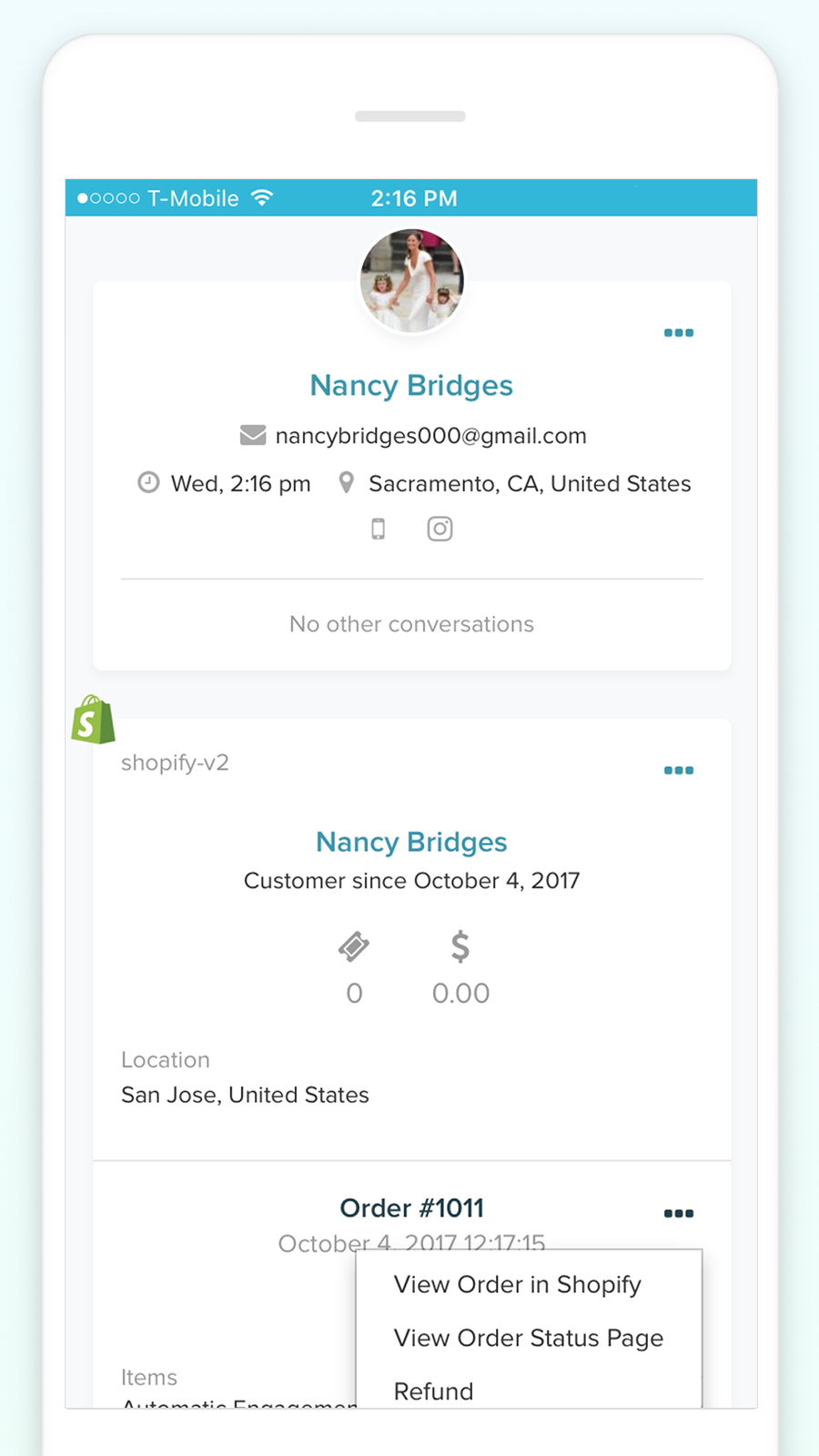
Task: Click the Order #1011 heading
Action: point(411,1208)
